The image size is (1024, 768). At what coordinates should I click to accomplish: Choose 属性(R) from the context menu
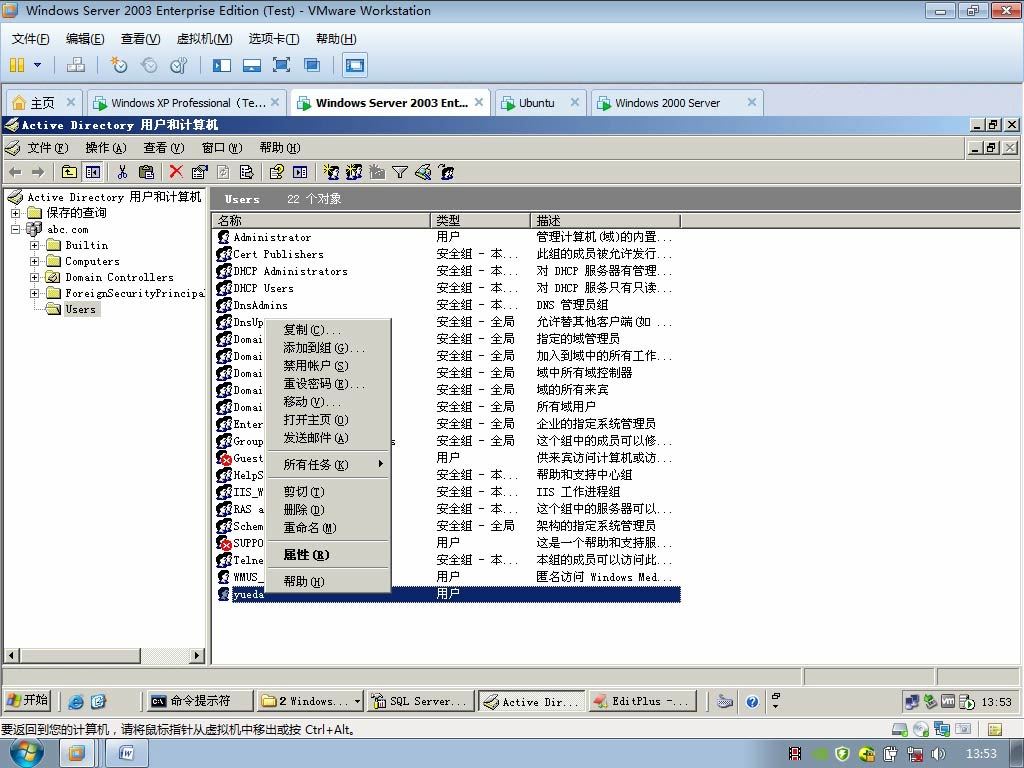328,554
